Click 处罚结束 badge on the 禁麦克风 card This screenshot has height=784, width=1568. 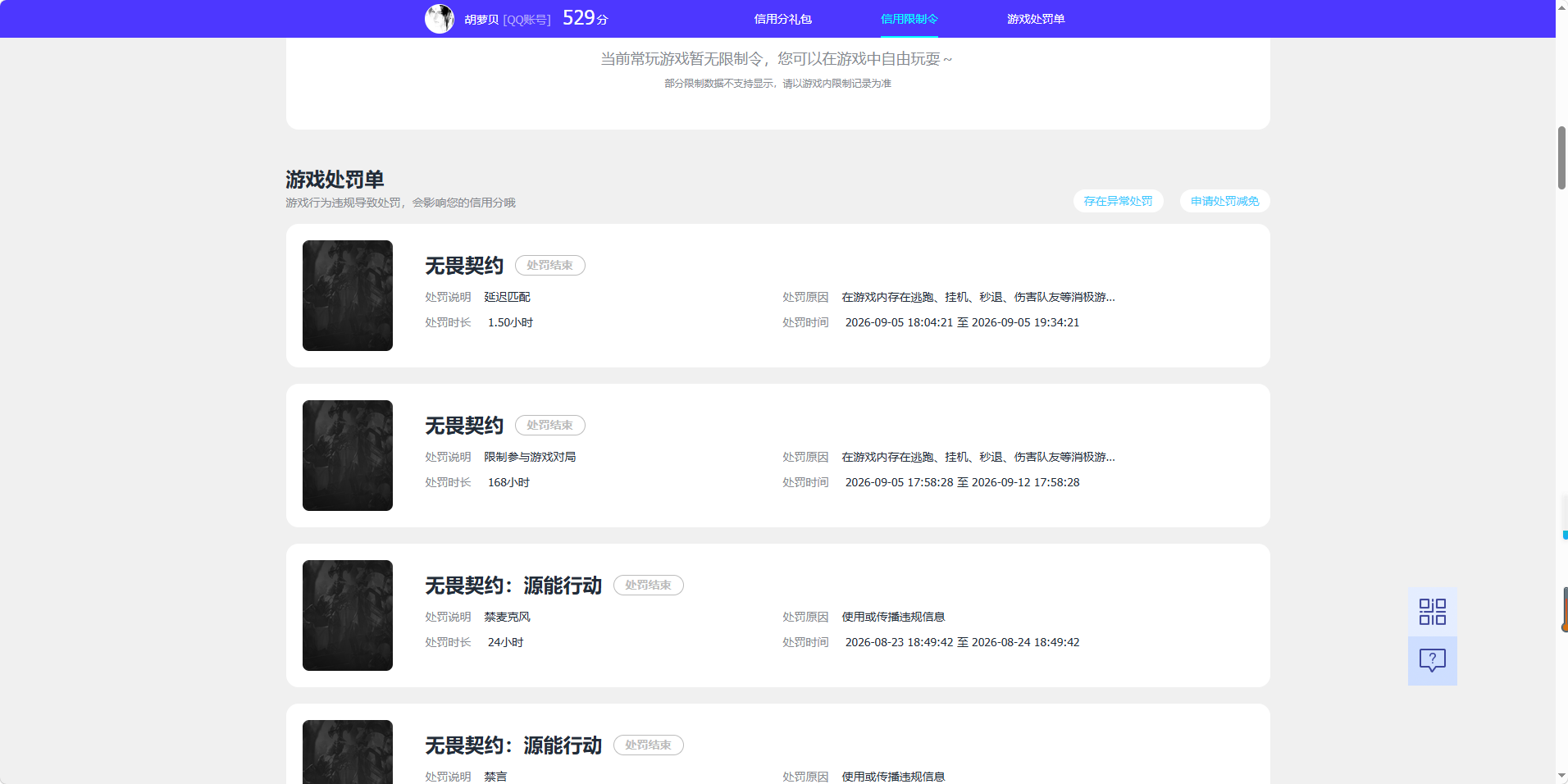(x=649, y=585)
